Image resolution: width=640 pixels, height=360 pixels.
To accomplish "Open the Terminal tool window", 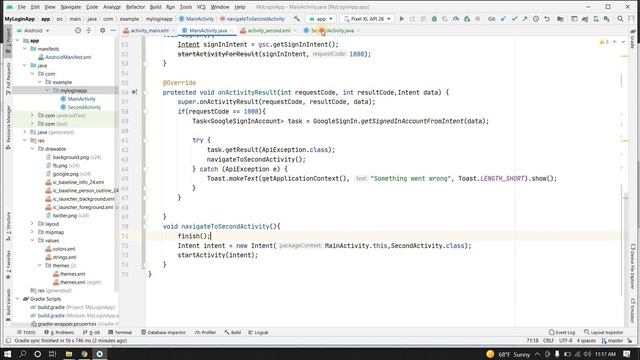I will (x=120, y=332).
